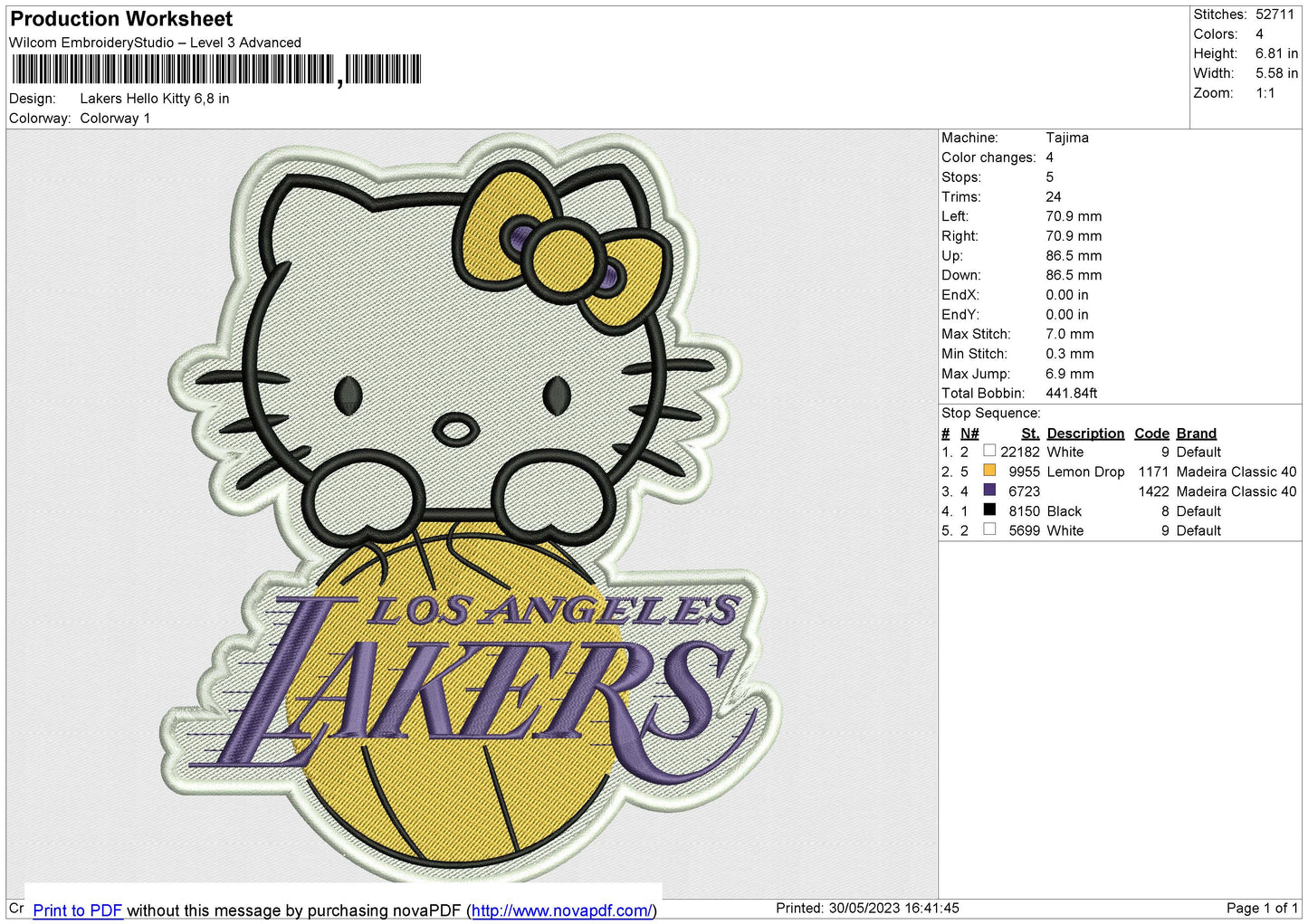The image size is (1308, 924).
Task: Select the Max Stitch value 7.0 mm
Action: [1070, 334]
